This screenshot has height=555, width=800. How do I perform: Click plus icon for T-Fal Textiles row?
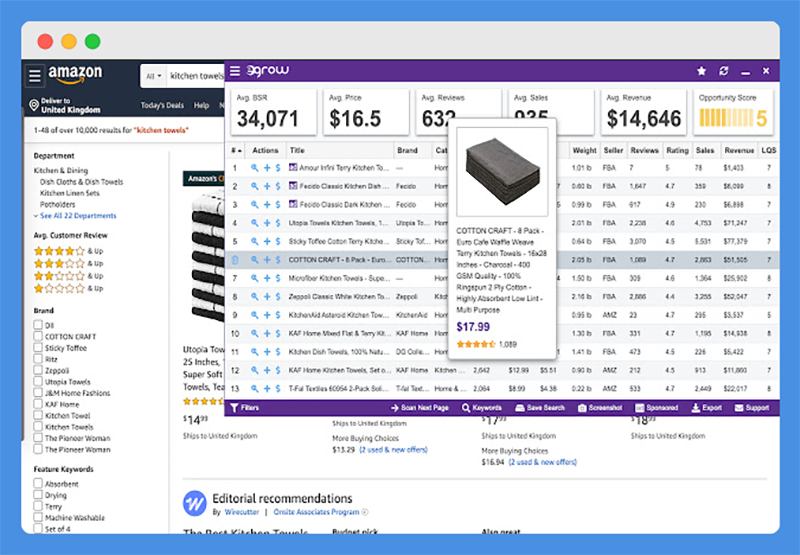[x=267, y=389]
